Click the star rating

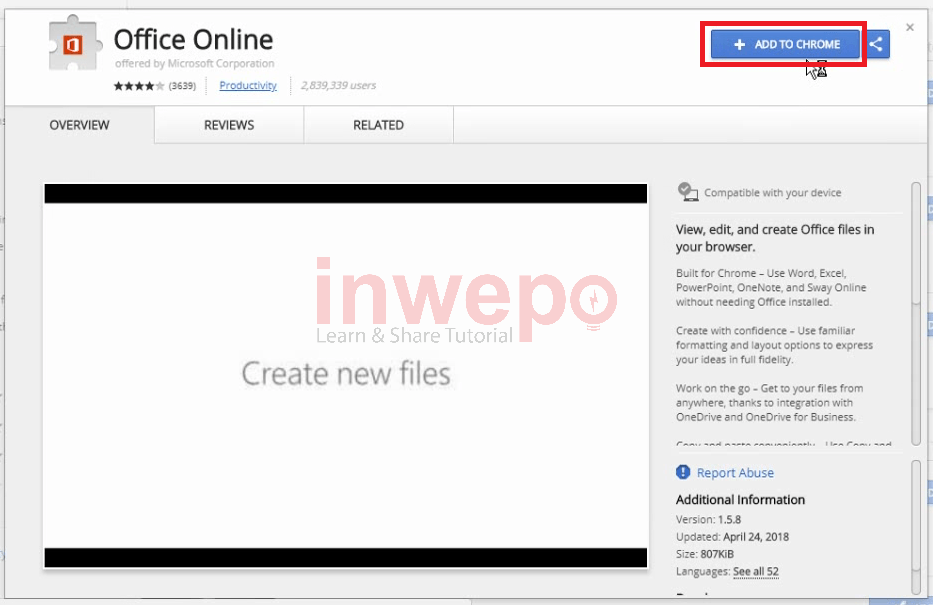[x=139, y=86]
